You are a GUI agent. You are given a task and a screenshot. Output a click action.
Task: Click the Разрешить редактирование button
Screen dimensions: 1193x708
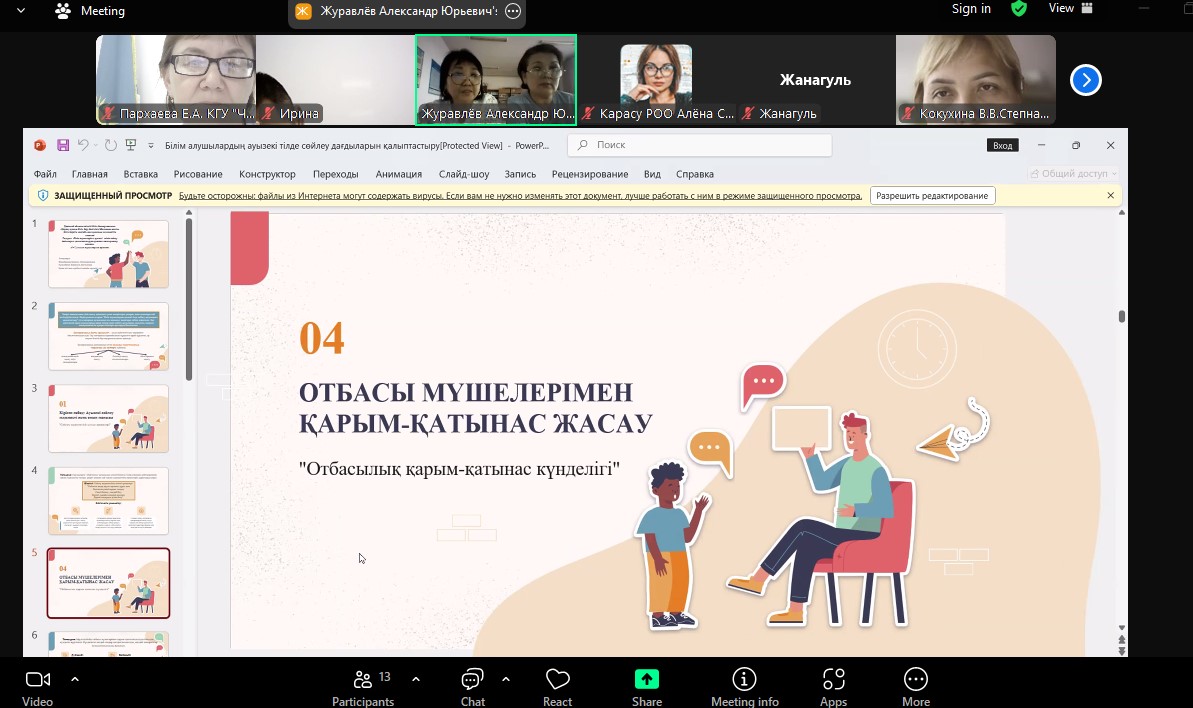932,196
